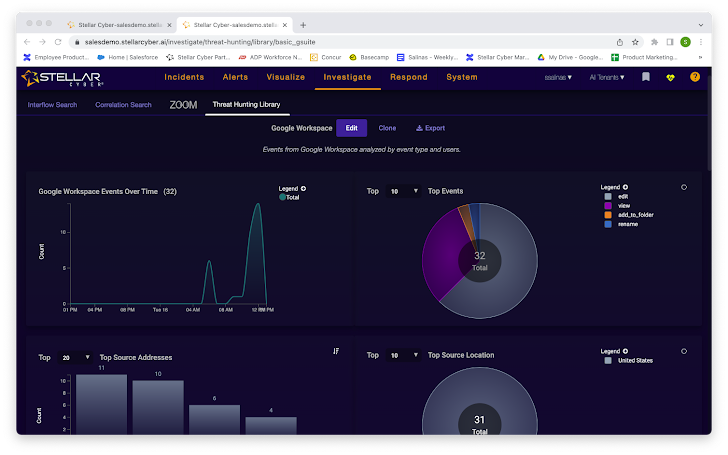The width and height of the screenshot is (728, 455).
Task: Open the System menu
Action: click(462, 77)
